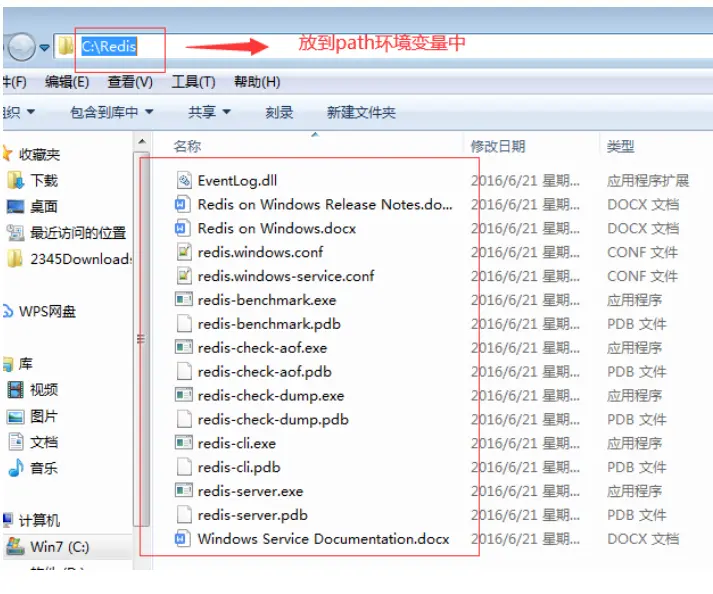This screenshot has height=594, width=713.
Task: Click the modified date of redis-server.exe
Action: (x=525, y=491)
